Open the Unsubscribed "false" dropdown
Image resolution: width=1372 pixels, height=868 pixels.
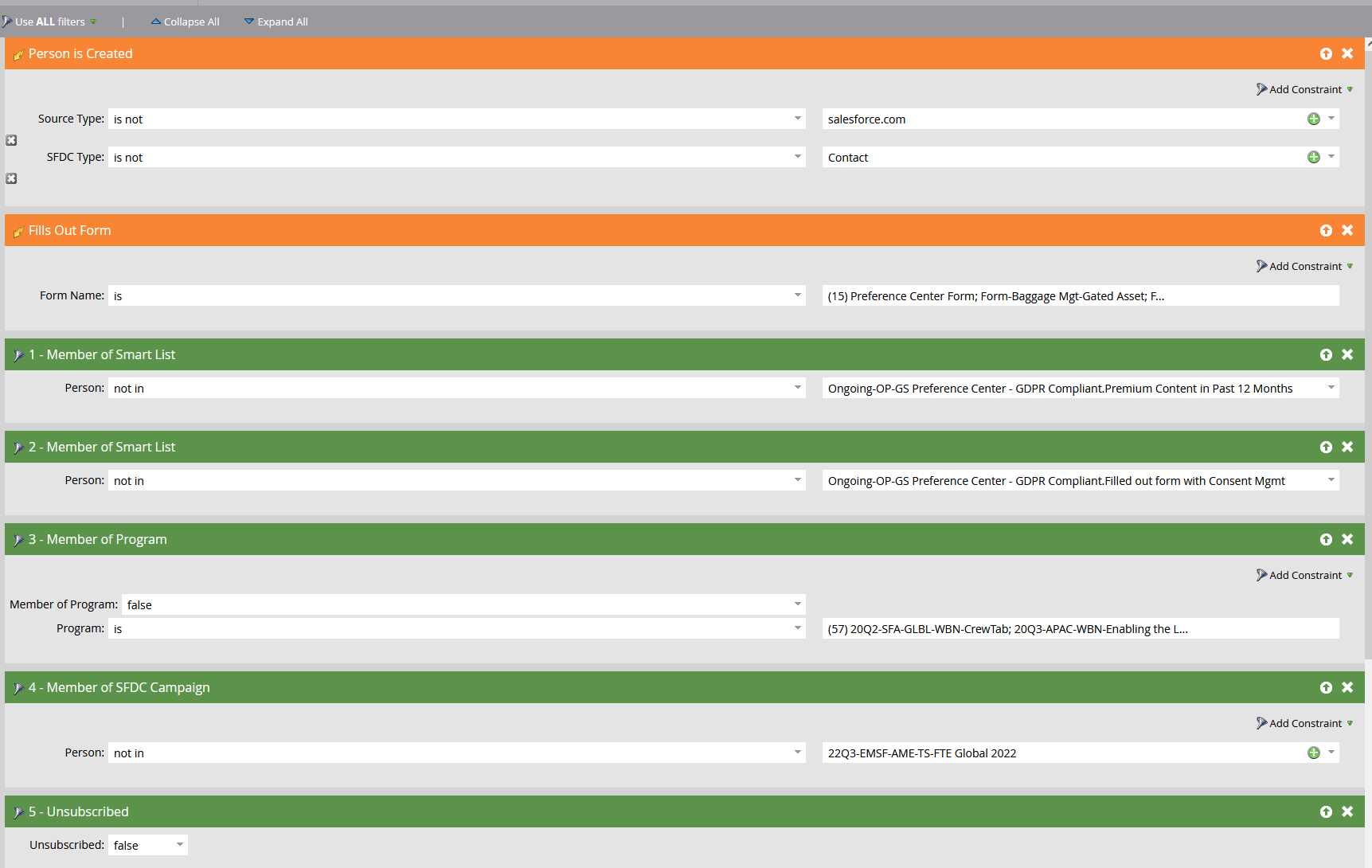click(x=178, y=845)
